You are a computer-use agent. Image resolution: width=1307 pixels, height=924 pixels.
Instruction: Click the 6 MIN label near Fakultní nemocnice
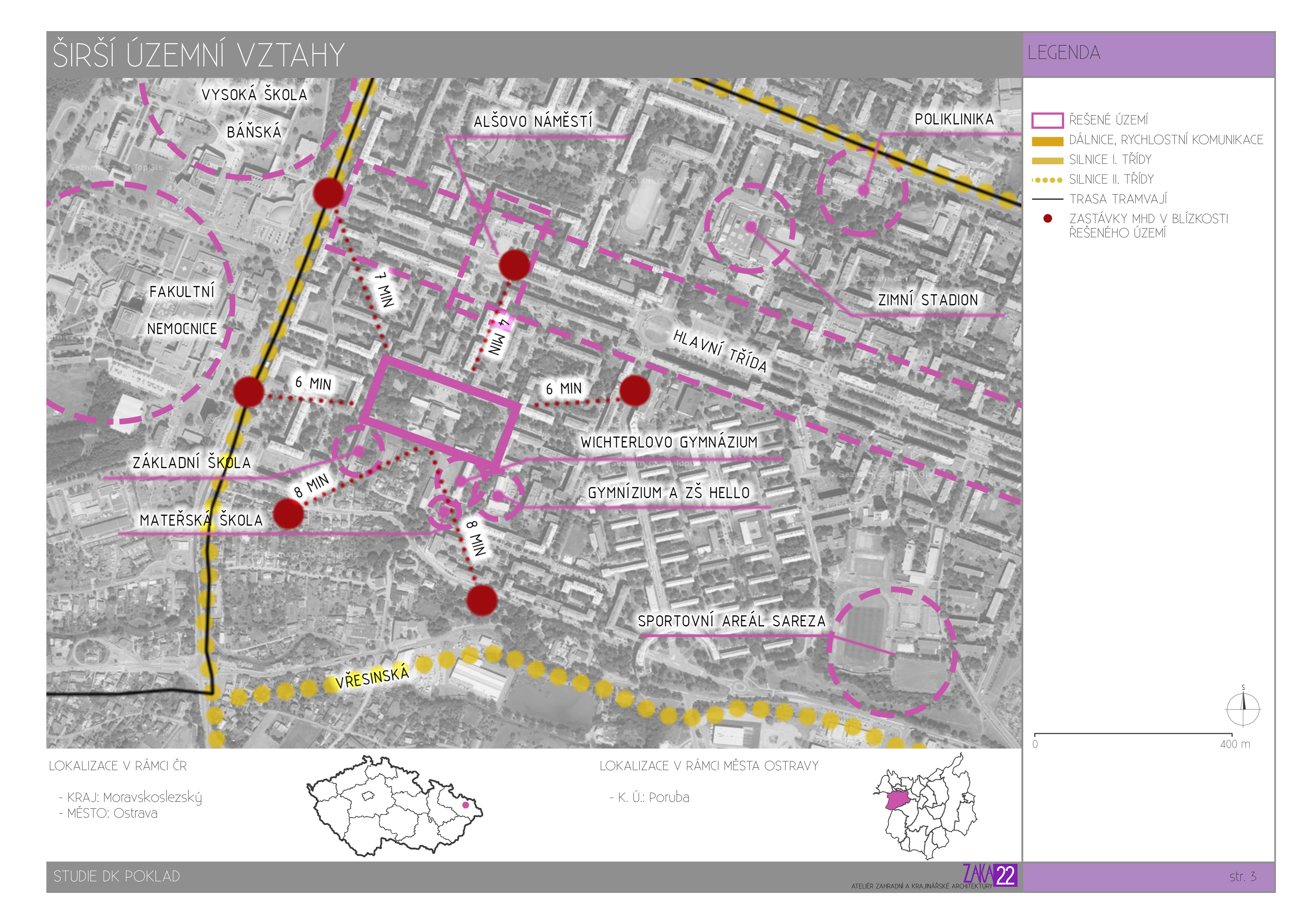pyautogui.click(x=312, y=383)
